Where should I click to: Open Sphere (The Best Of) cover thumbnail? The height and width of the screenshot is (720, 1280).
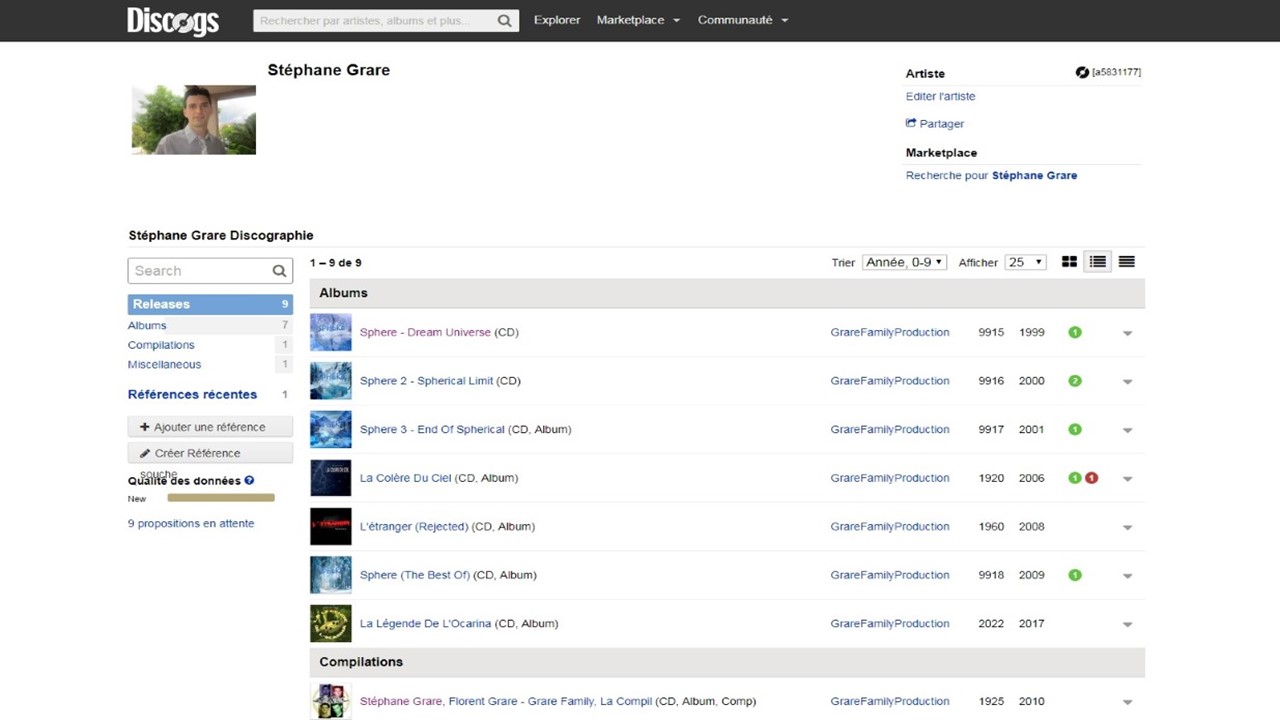pos(331,575)
